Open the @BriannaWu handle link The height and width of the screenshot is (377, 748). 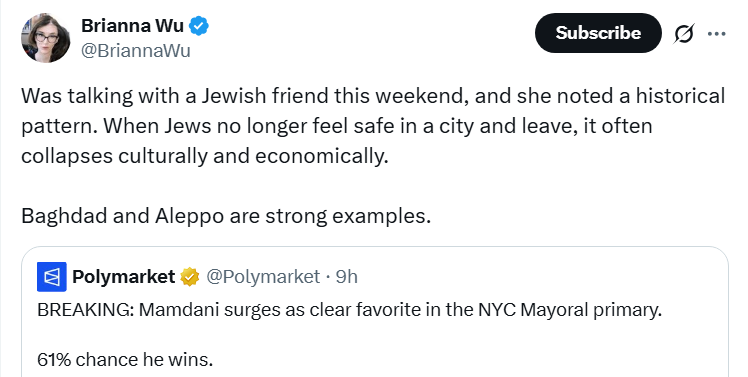(135, 51)
